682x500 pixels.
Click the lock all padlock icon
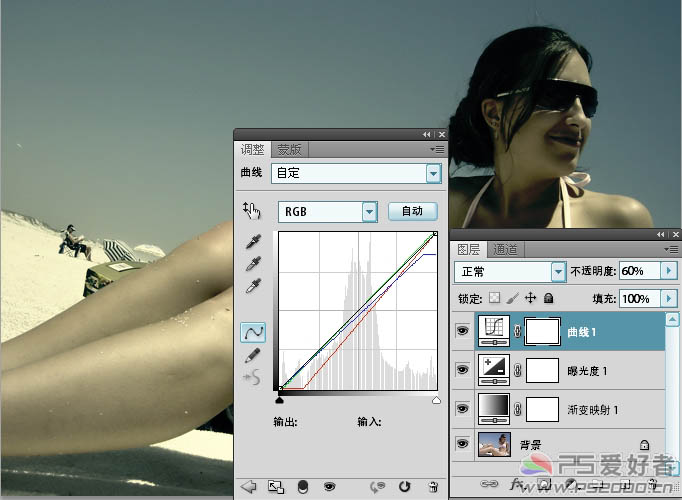coord(549,298)
